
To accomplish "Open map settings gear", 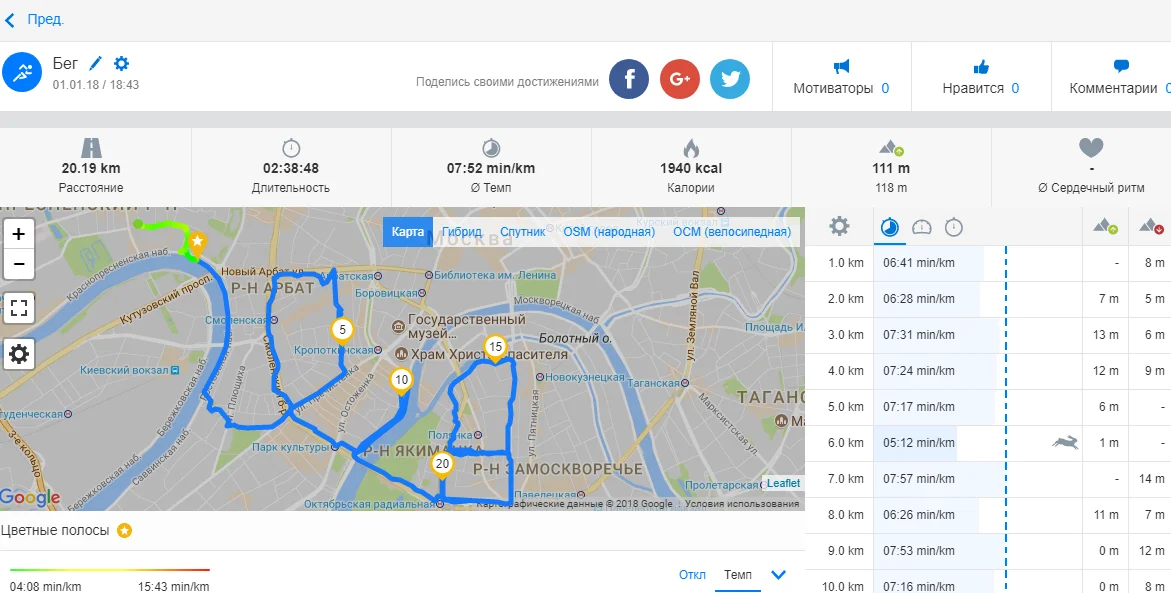I will tap(19, 353).
